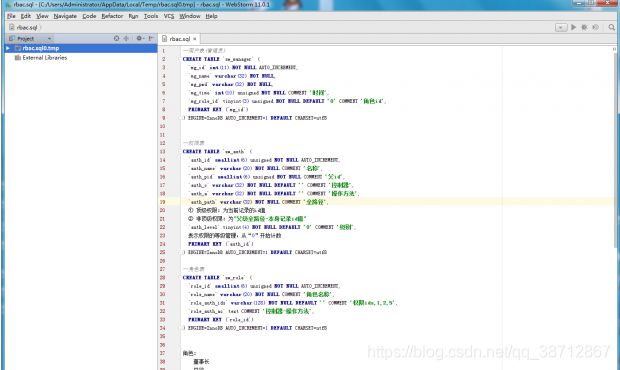This screenshot has width=620, height=370.
Task: Switch to the rbac.sql editor tab
Action: point(180,39)
